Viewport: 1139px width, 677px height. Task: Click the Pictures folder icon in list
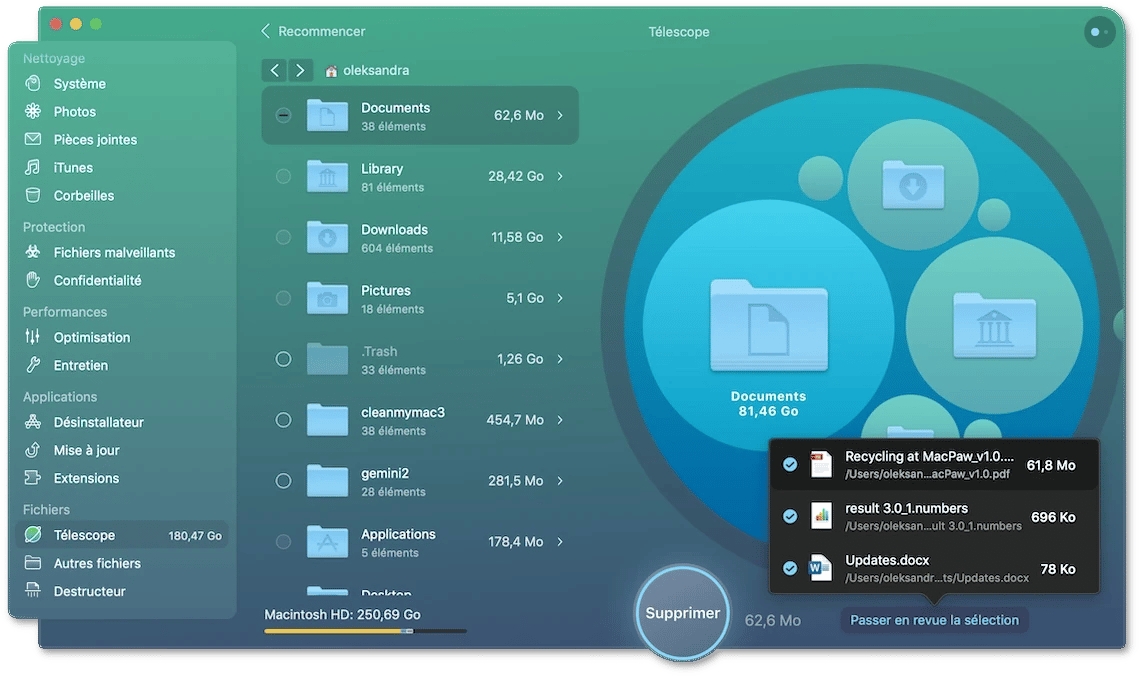(x=327, y=298)
